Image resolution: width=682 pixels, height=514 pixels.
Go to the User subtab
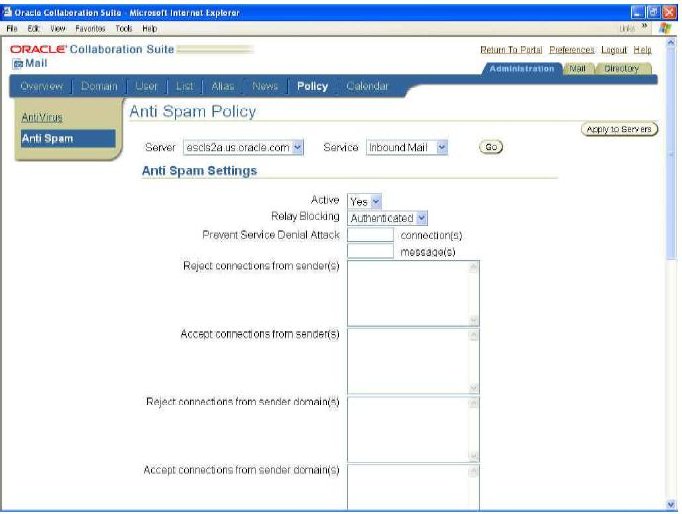(146, 86)
